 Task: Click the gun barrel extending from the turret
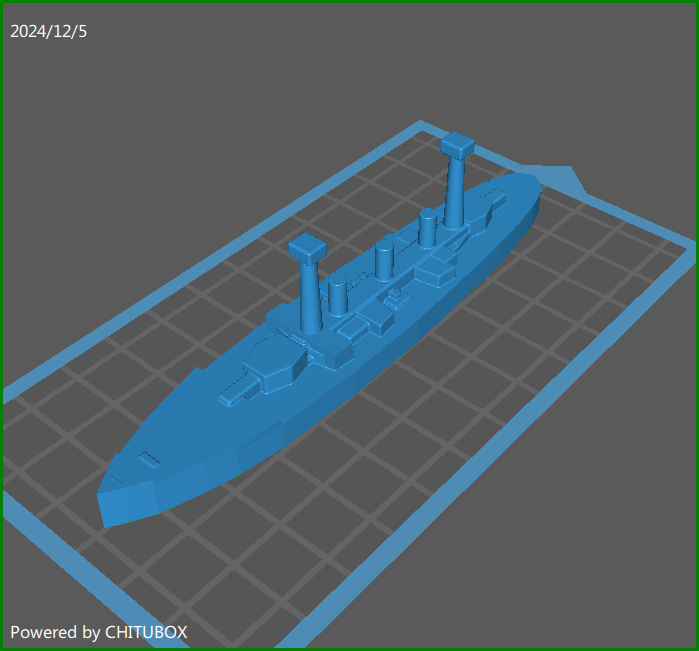click(236, 390)
